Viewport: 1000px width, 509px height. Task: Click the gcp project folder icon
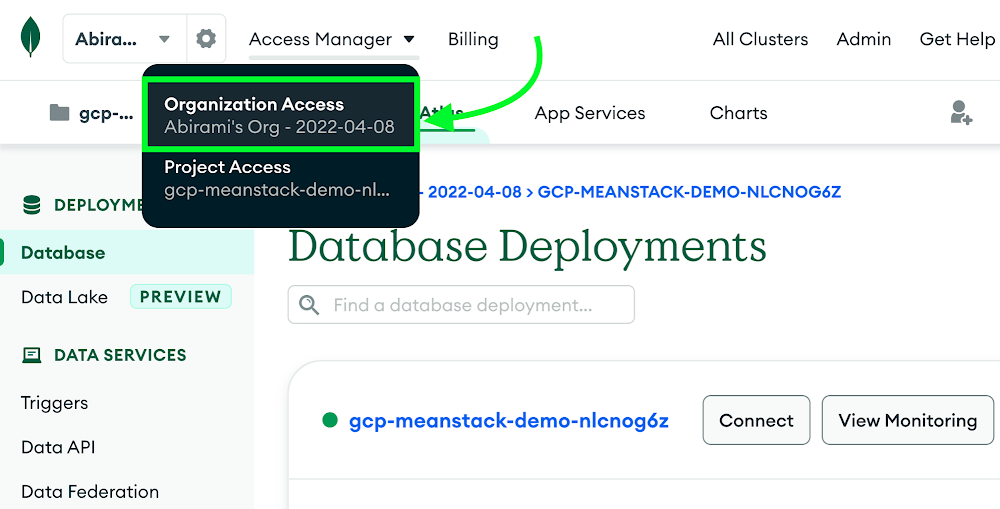point(59,113)
